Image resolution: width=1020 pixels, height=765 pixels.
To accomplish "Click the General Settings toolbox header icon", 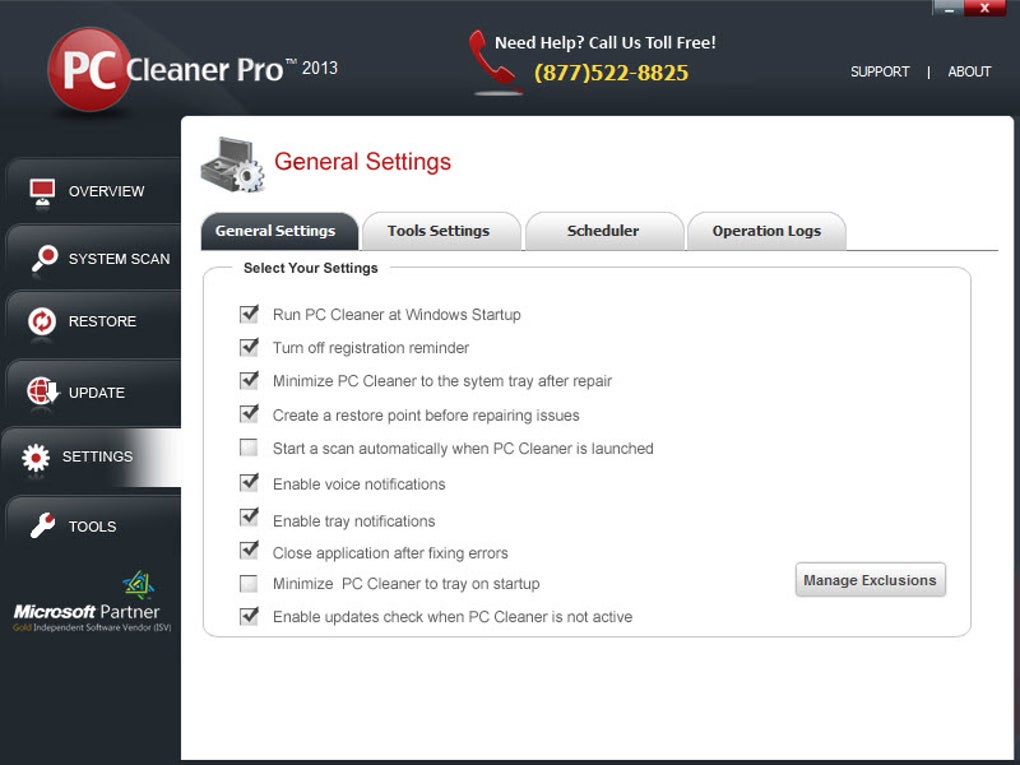I will [232, 164].
